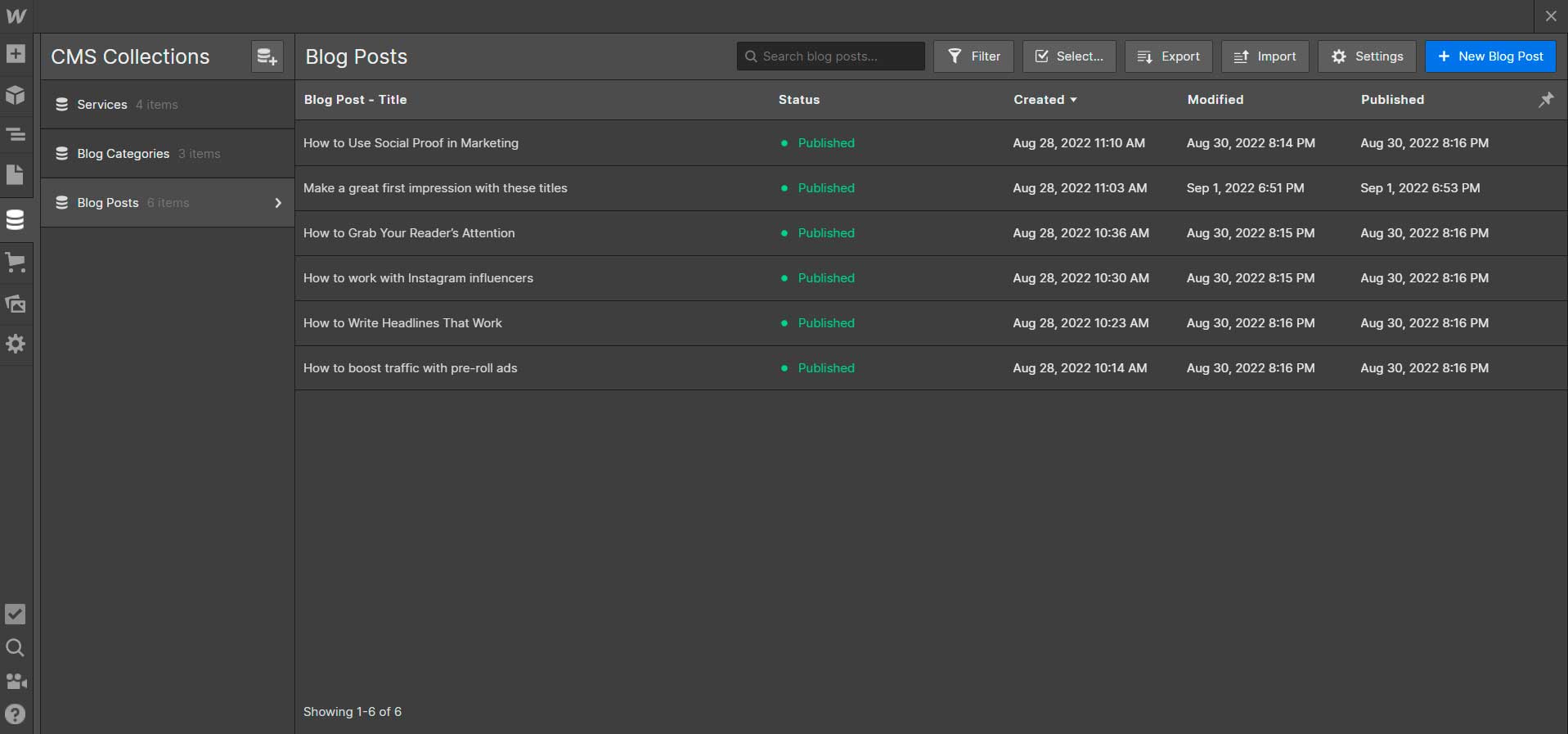Select the Services collection
The image size is (1568, 734).
click(x=102, y=105)
